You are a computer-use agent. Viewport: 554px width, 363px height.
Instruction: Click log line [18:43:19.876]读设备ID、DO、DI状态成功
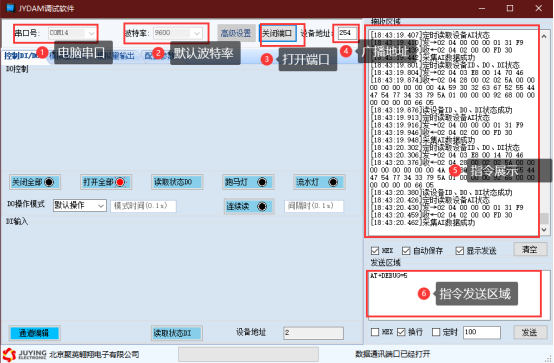click(x=441, y=110)
